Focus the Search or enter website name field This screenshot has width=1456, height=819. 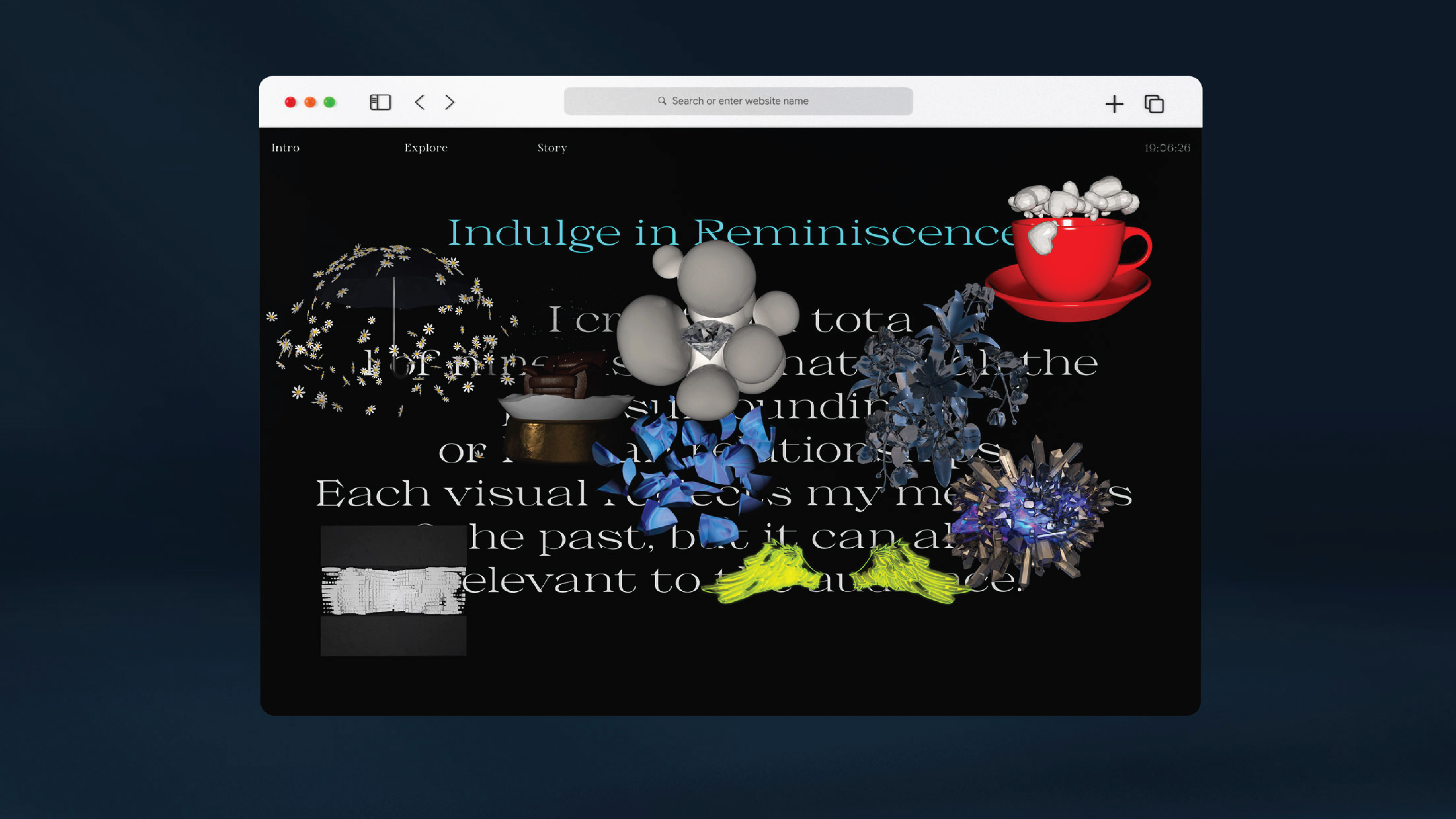(x=738, y=101)
